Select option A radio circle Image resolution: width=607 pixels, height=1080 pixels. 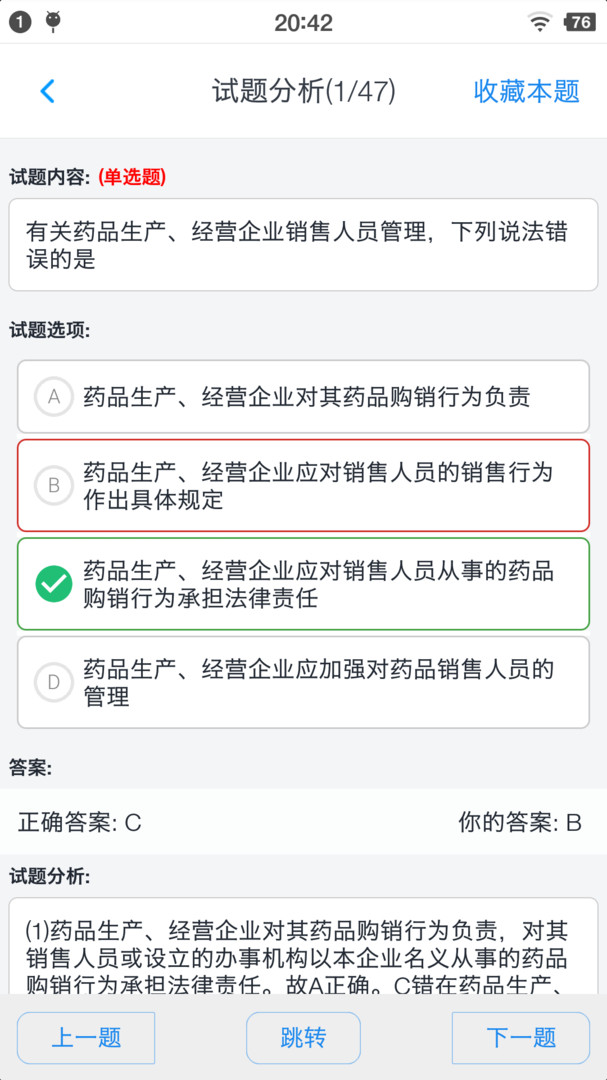54,397
